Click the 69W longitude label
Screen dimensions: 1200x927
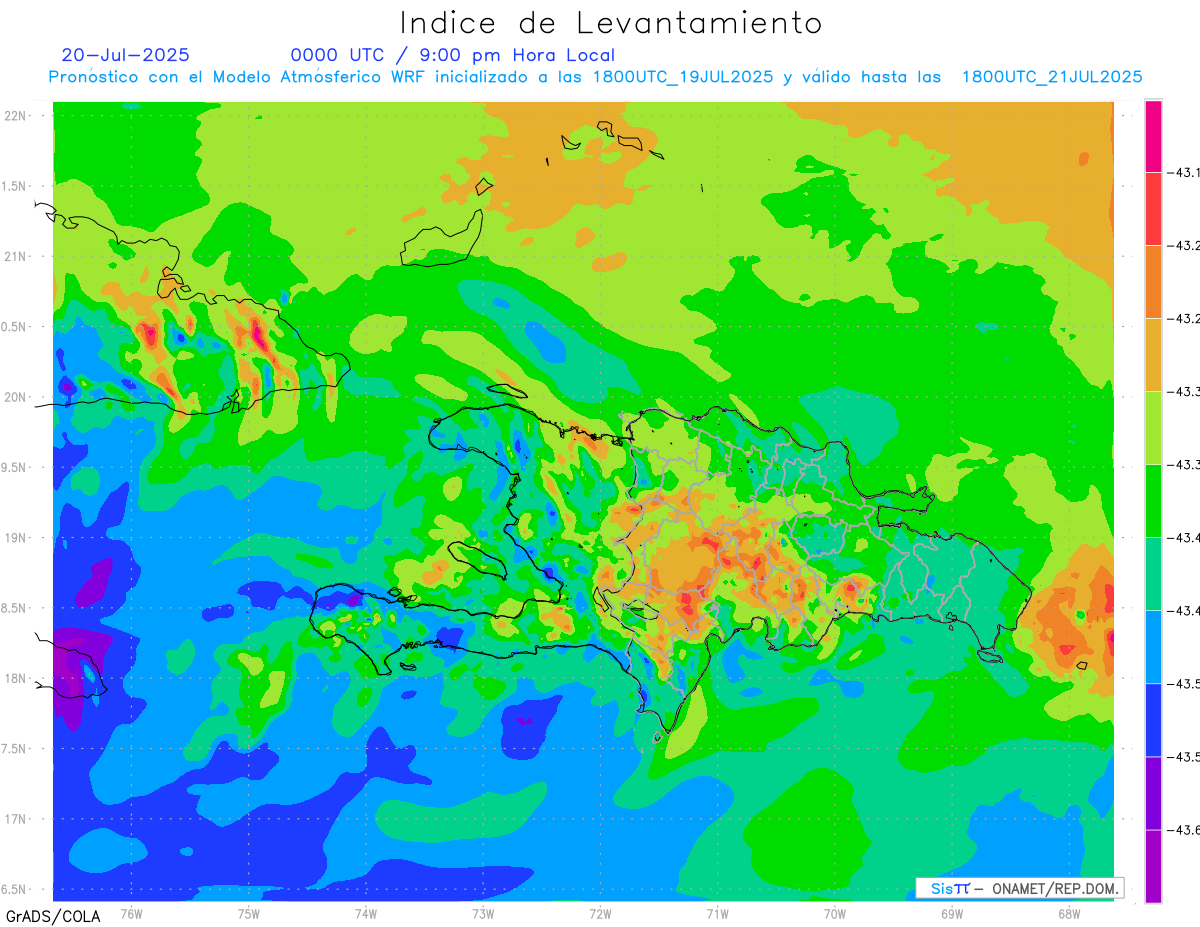[952, 913]
